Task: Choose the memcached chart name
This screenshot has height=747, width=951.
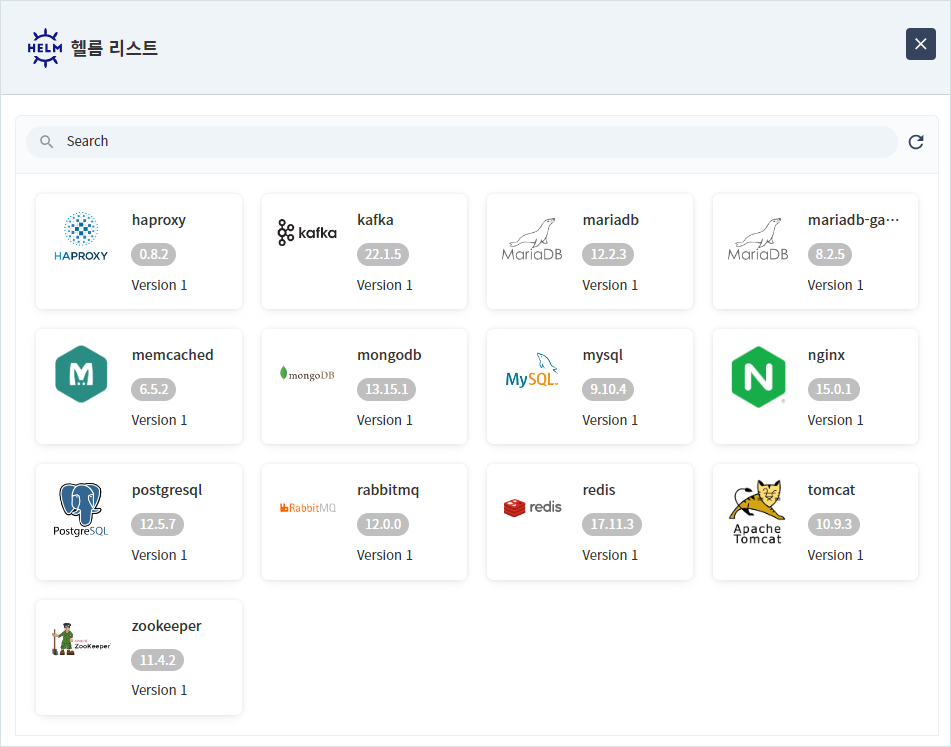Action: [x=173, y=355]
